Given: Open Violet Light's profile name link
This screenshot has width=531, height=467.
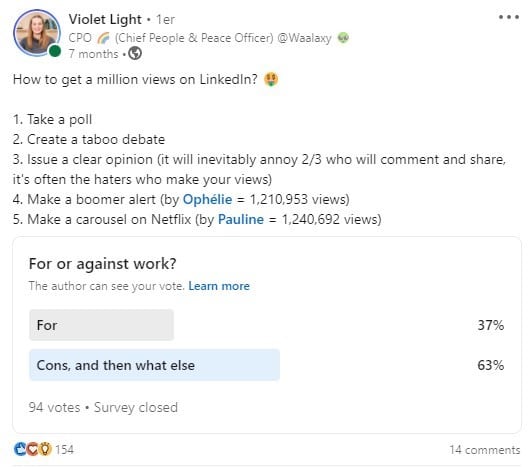Looking at the screenshot, I should pyautogui.click(x=105, y=20).
